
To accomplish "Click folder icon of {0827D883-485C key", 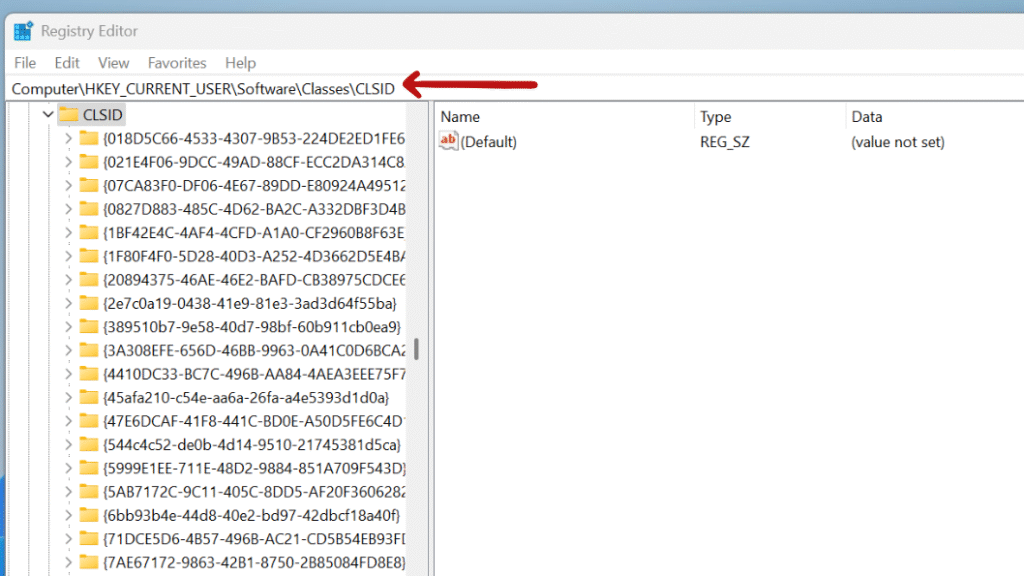I will tap(89, 208).
